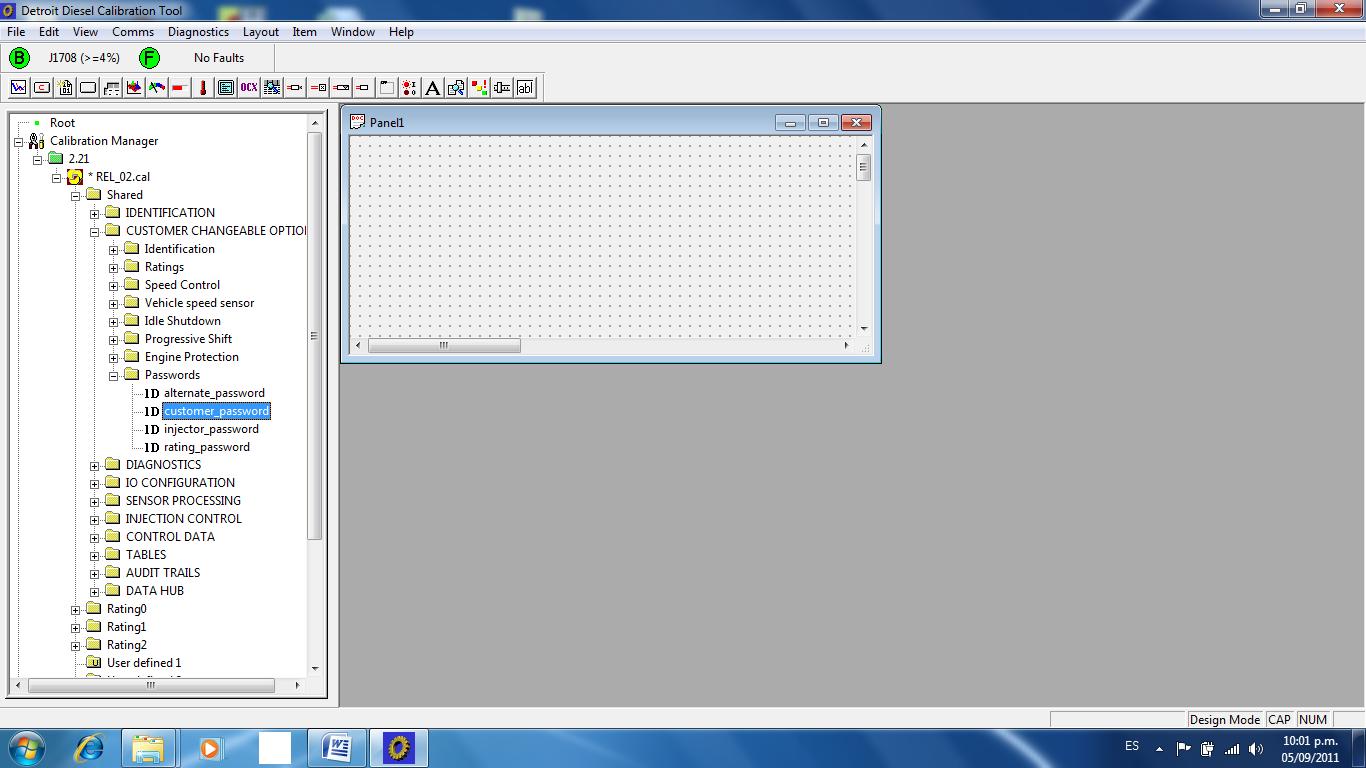
Task: Select the User defined 1 item
Action: (144, 663)
